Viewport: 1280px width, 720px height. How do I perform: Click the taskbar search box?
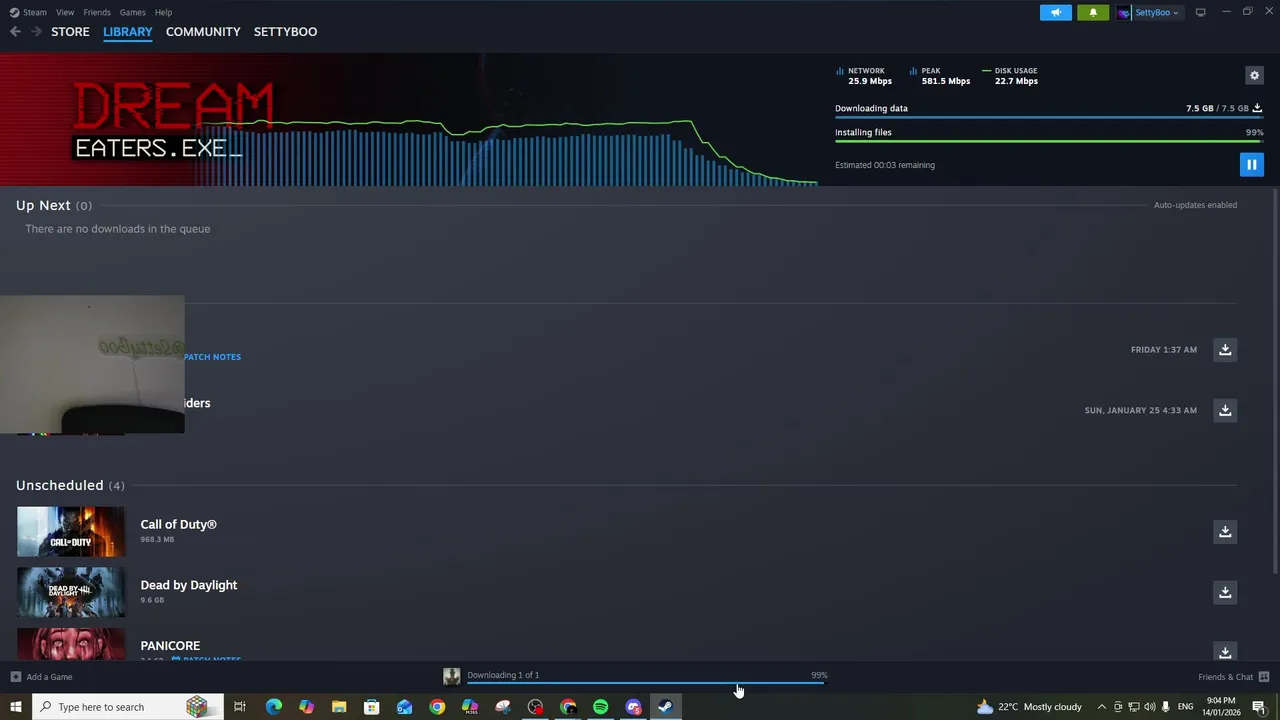tap(126, 707)
